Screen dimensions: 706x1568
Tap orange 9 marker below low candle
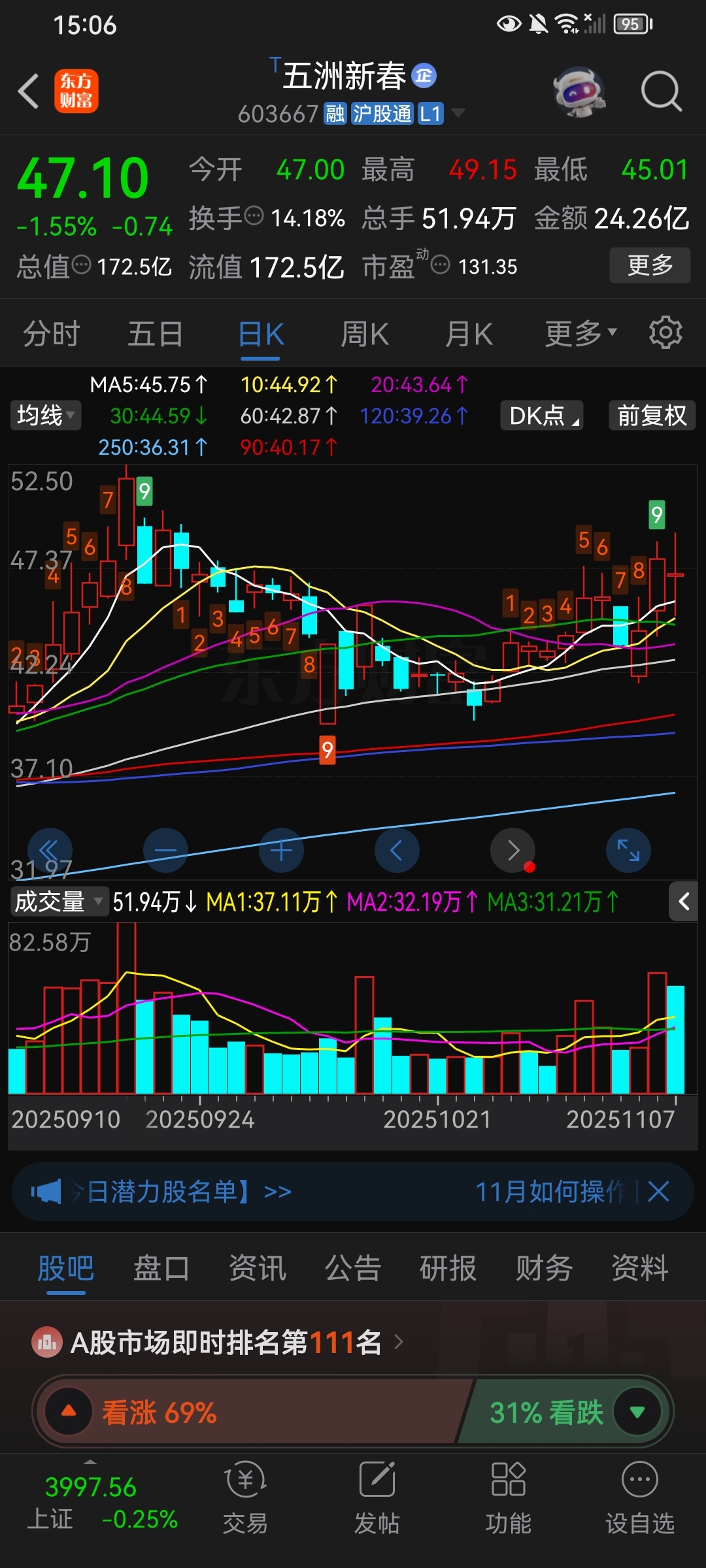[327, 749]
